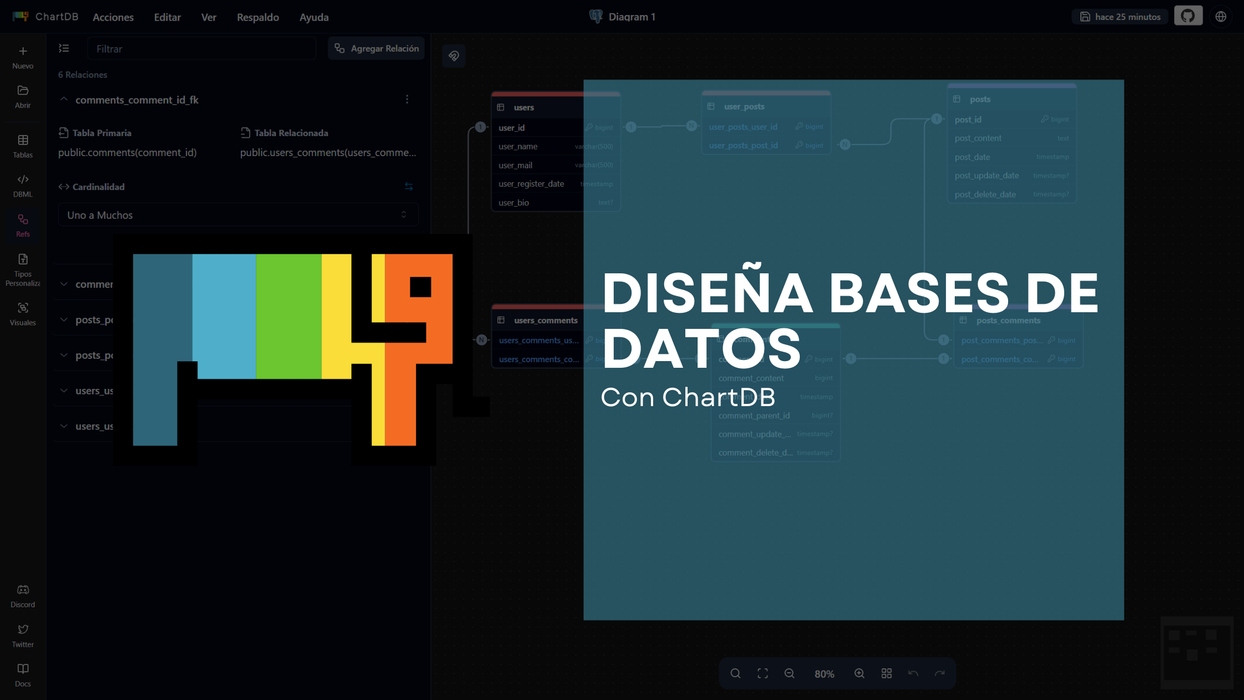Viewport: 1244px width, 700px height.
Task: Toggle the canvas link mode icon button
Action: [454, 55]
